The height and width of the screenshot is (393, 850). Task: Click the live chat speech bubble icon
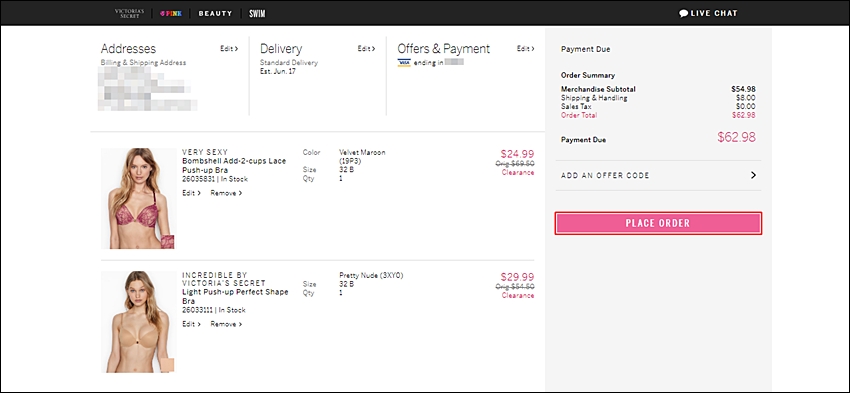tap(684, 14)
